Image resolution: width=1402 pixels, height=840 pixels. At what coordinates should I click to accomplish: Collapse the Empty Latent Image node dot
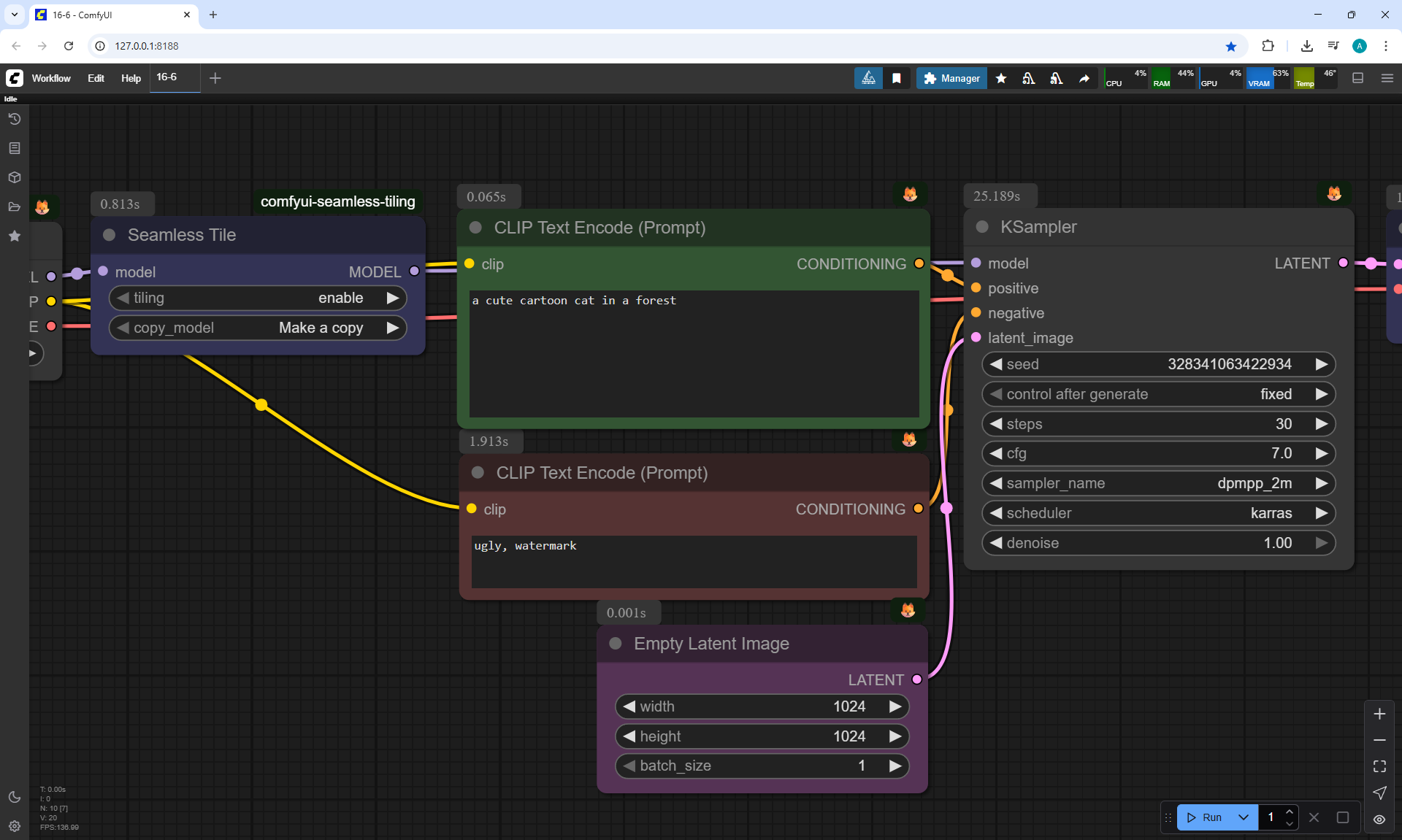tap(616, 644)
